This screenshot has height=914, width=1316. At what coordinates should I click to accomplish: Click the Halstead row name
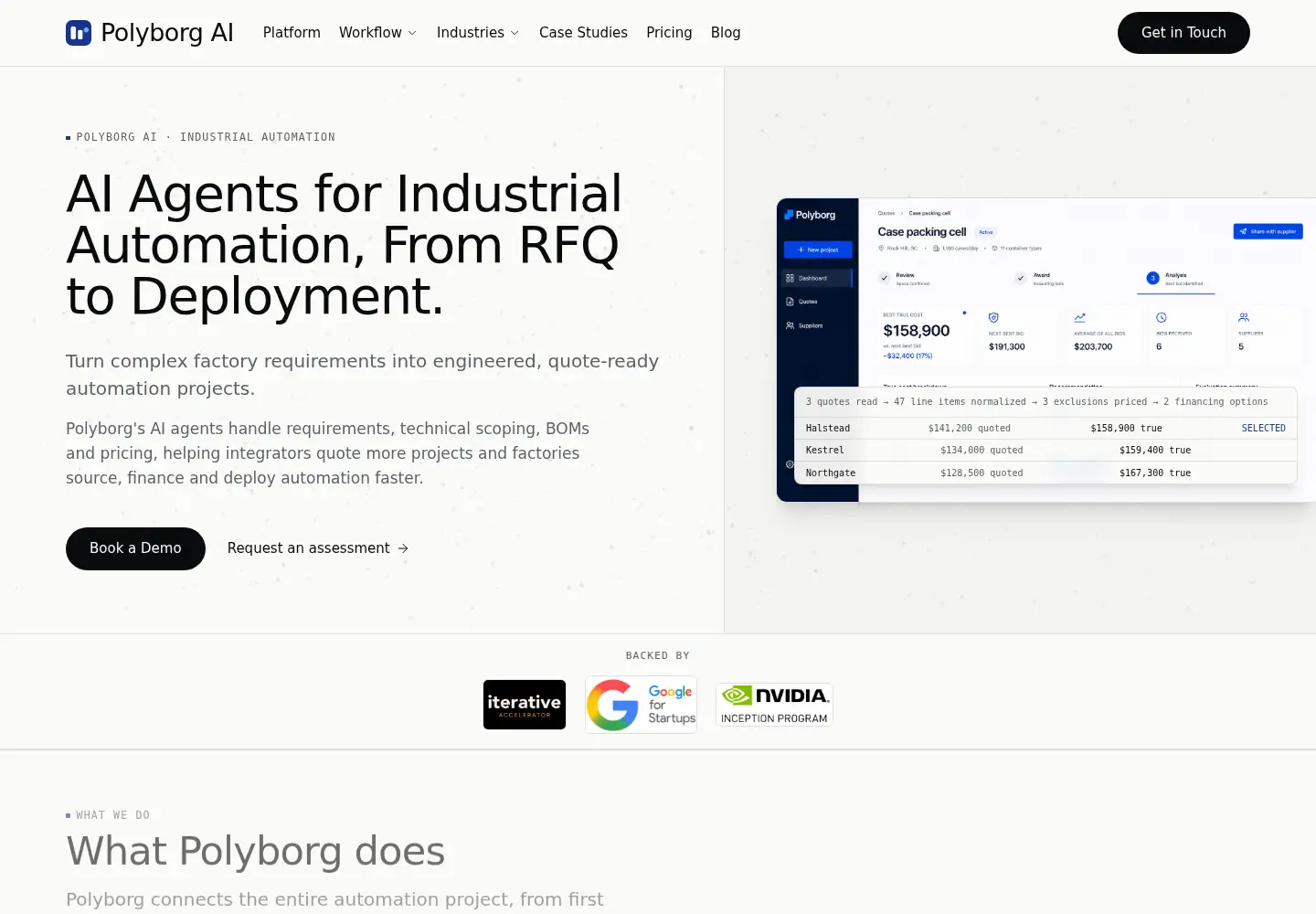click(828, 428)
